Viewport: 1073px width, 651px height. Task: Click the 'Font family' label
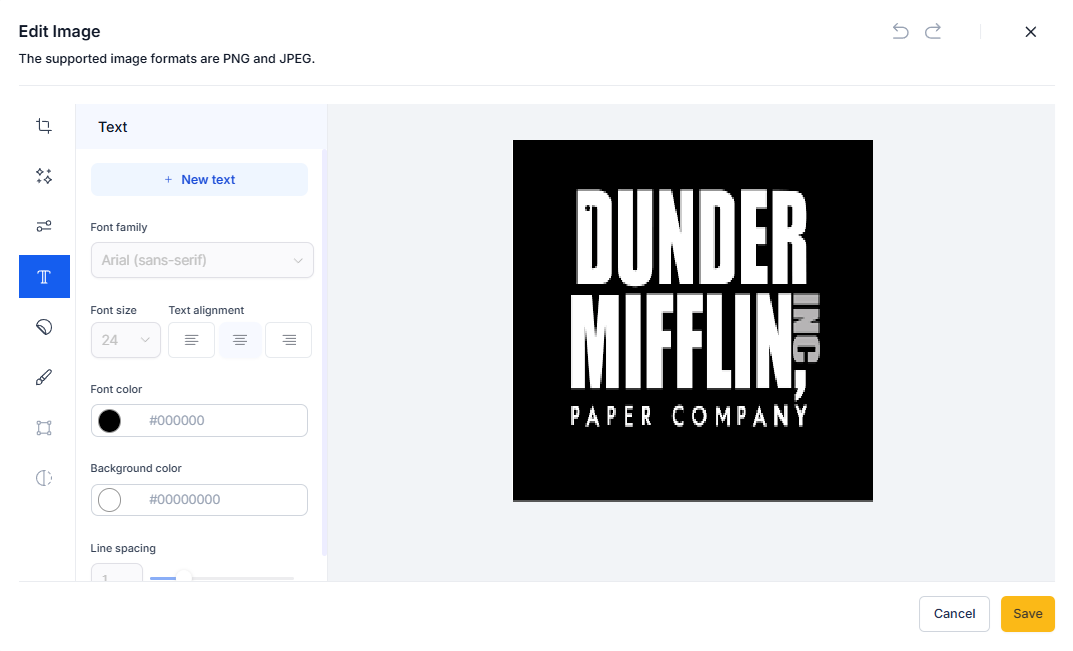click(119, 227)
